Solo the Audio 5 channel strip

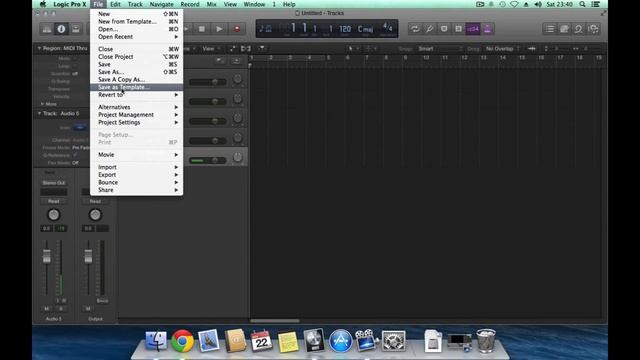[x=61, y=309]
